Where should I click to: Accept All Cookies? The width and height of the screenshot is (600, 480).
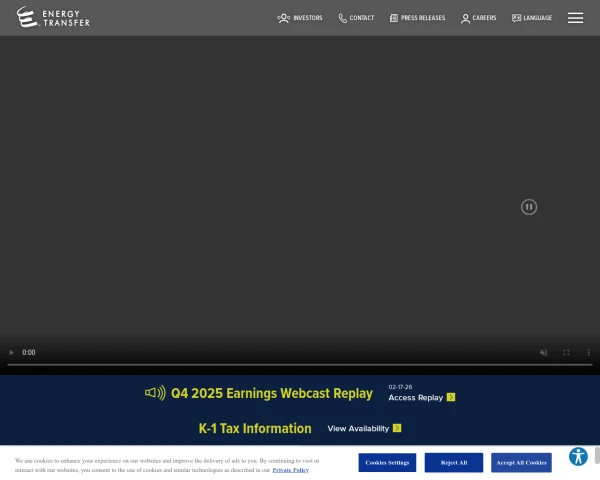point(522,463)
